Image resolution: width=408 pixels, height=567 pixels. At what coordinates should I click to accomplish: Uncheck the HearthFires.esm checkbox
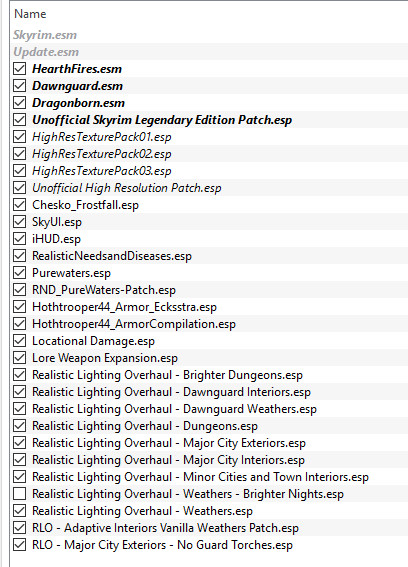[x=20, y=69]
